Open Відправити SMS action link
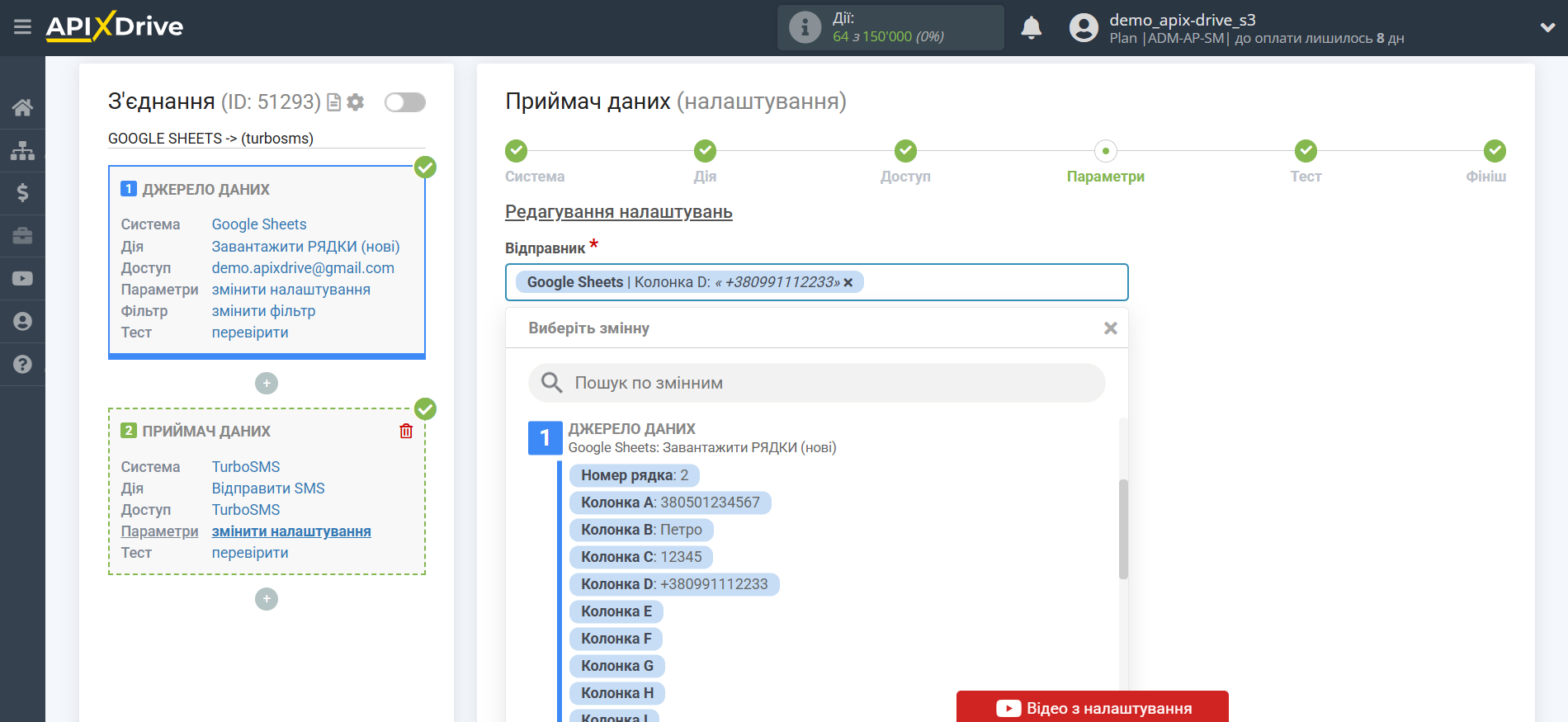 coord(268,488)
